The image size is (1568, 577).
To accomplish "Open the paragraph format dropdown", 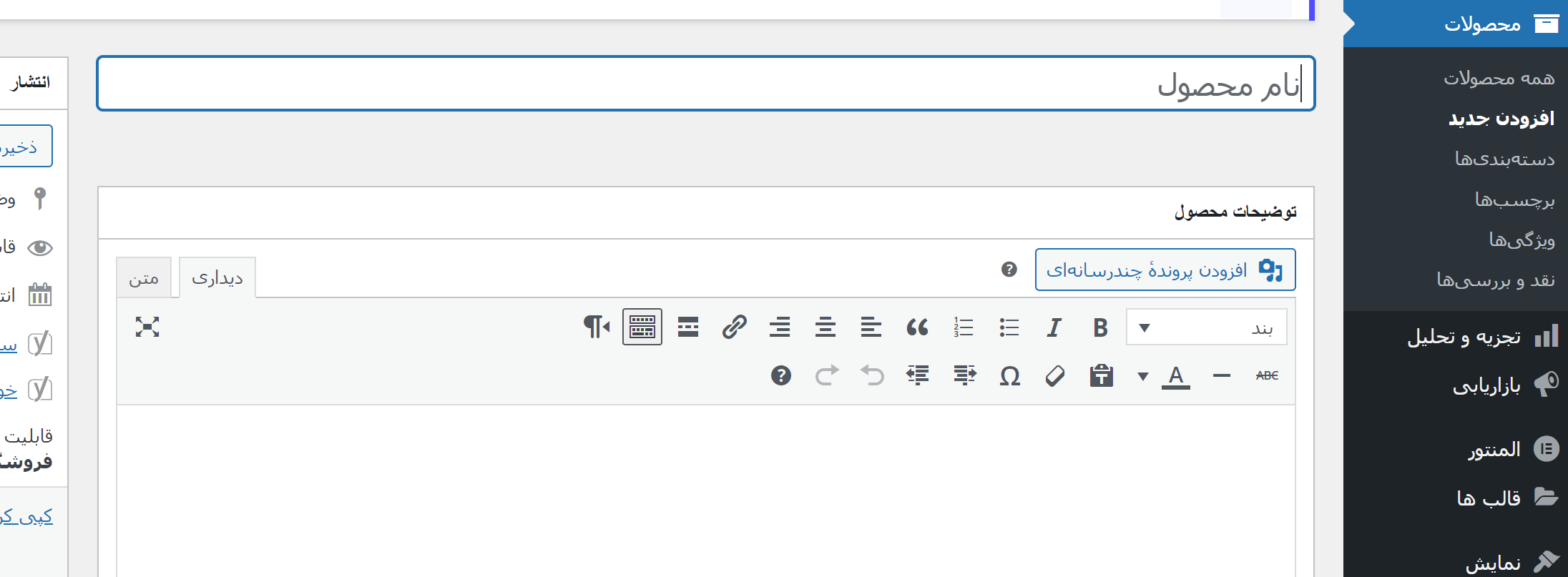I will click(1207, 327).
